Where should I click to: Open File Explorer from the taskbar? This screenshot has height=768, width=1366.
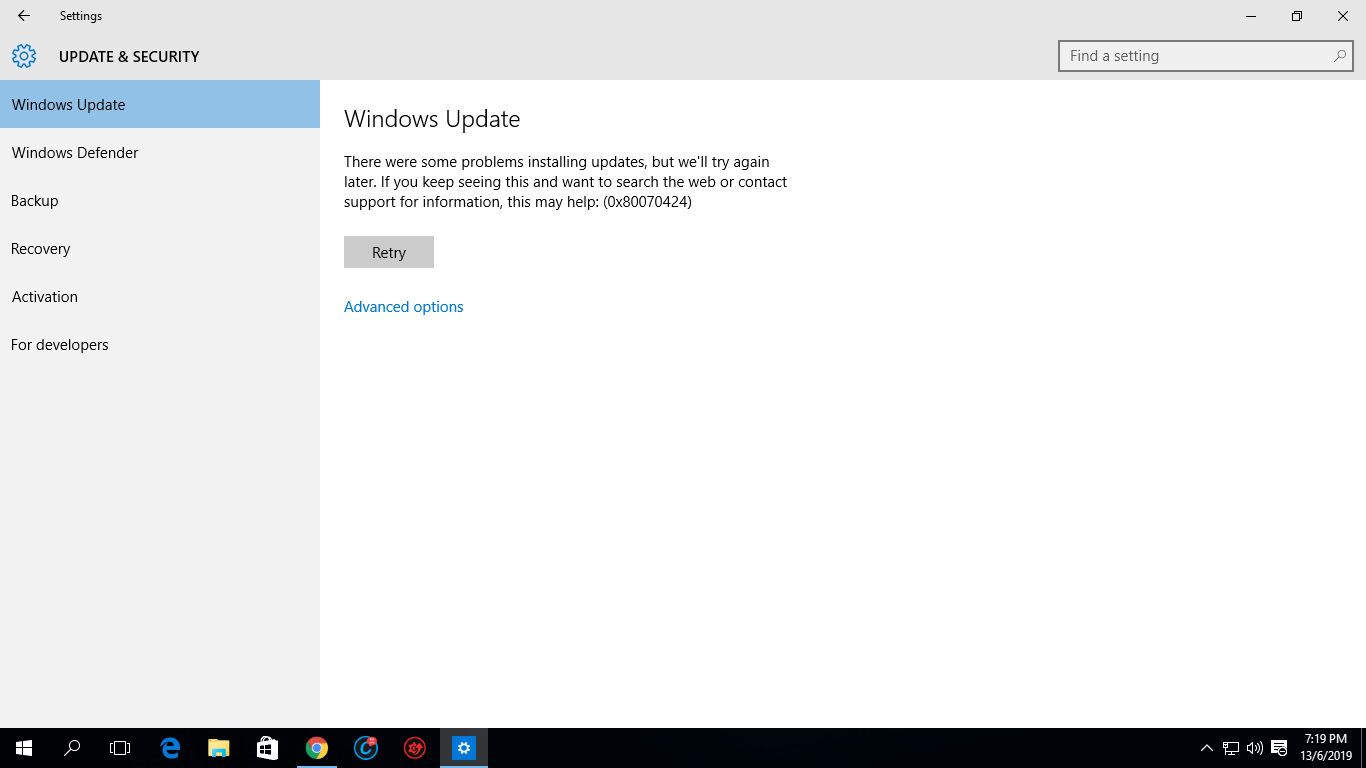218,748
